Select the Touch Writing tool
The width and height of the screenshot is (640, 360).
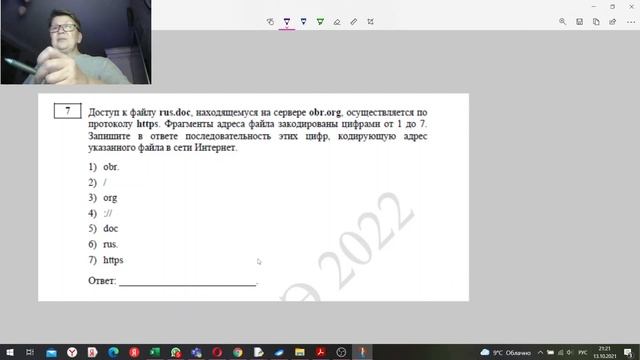click(x=270, y=22)
